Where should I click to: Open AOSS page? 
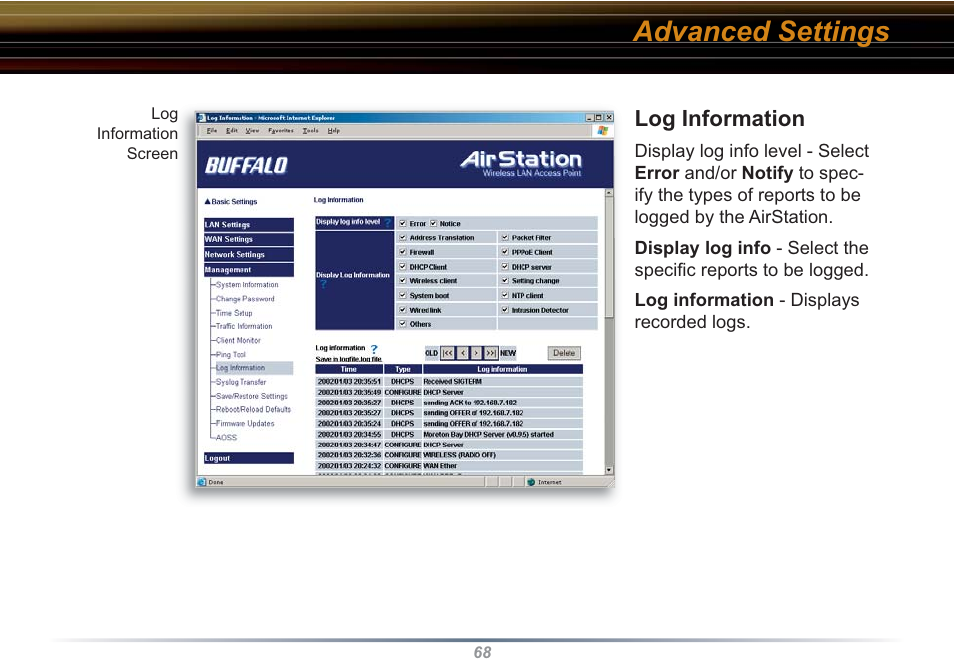coord(226,438)
